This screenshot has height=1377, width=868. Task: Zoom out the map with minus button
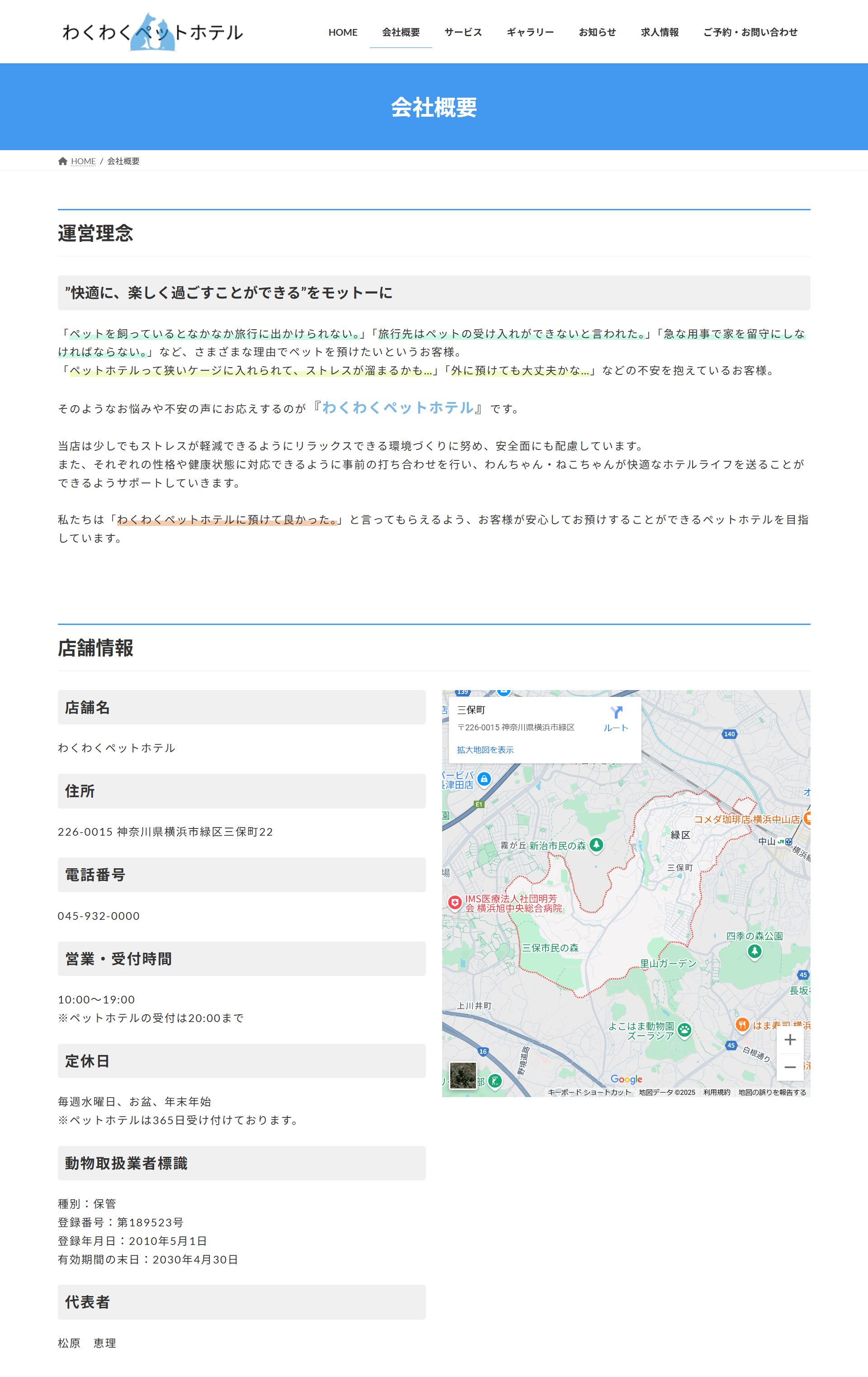(x=790, y=1067)
